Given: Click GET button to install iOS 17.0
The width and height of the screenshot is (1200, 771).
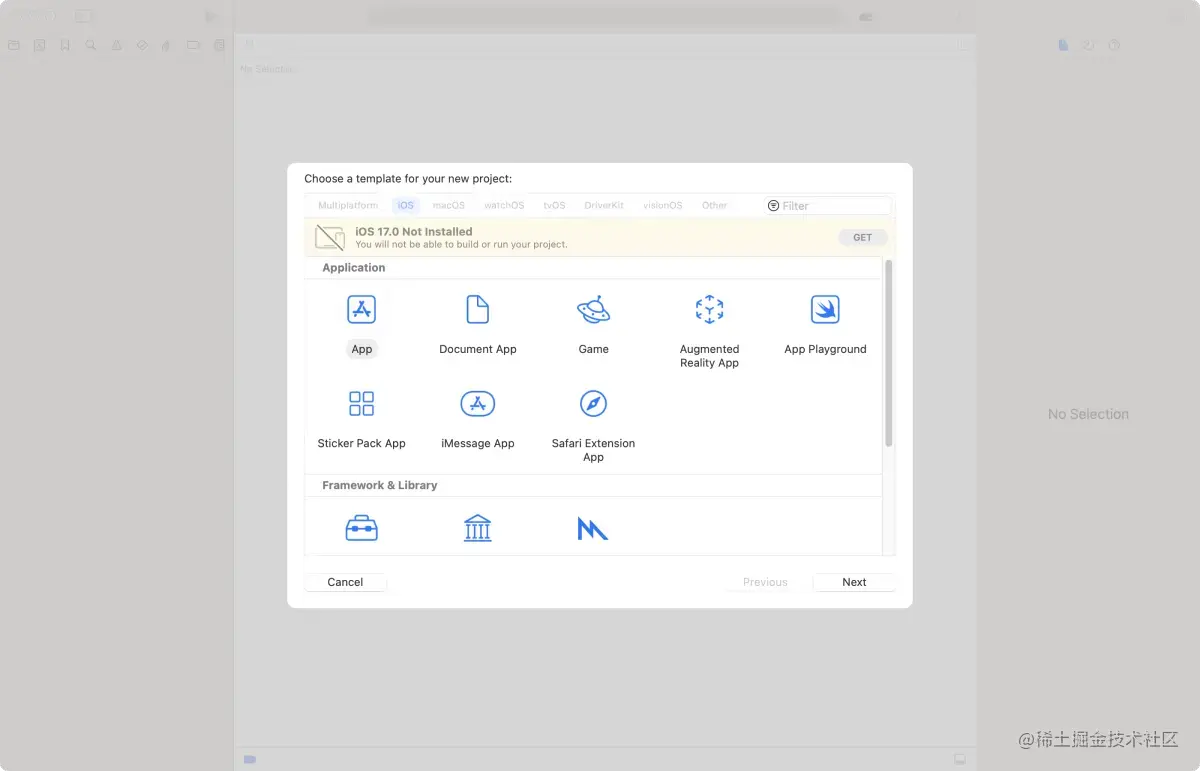Looking at the screenshot, I should point(863,238).
